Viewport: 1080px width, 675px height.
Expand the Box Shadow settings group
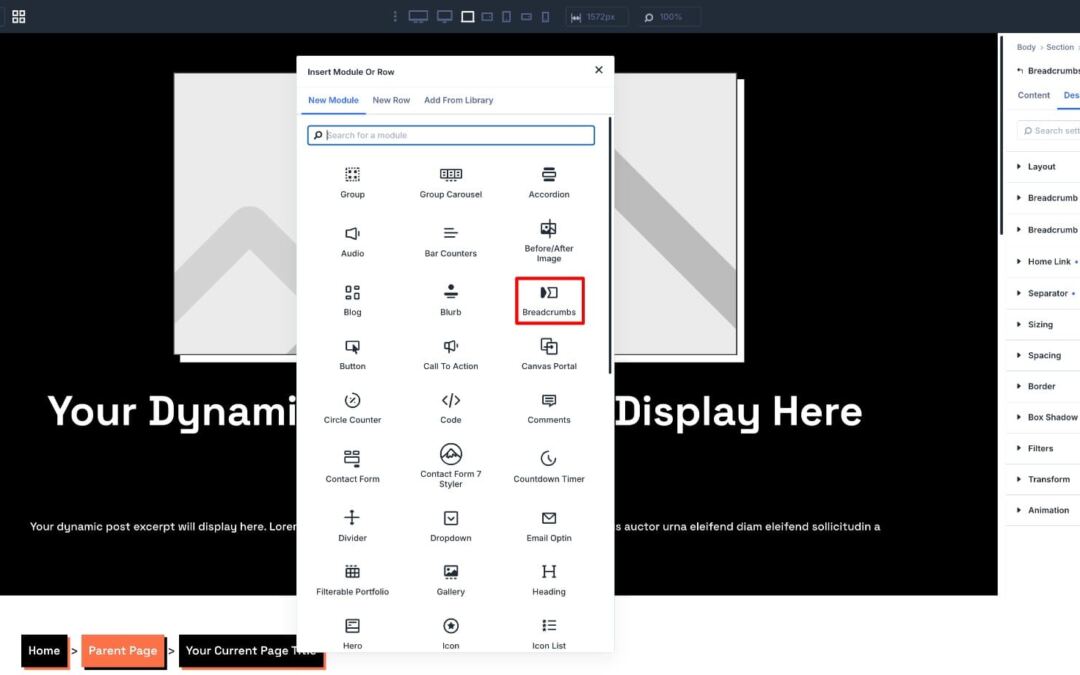(1052, 417)
